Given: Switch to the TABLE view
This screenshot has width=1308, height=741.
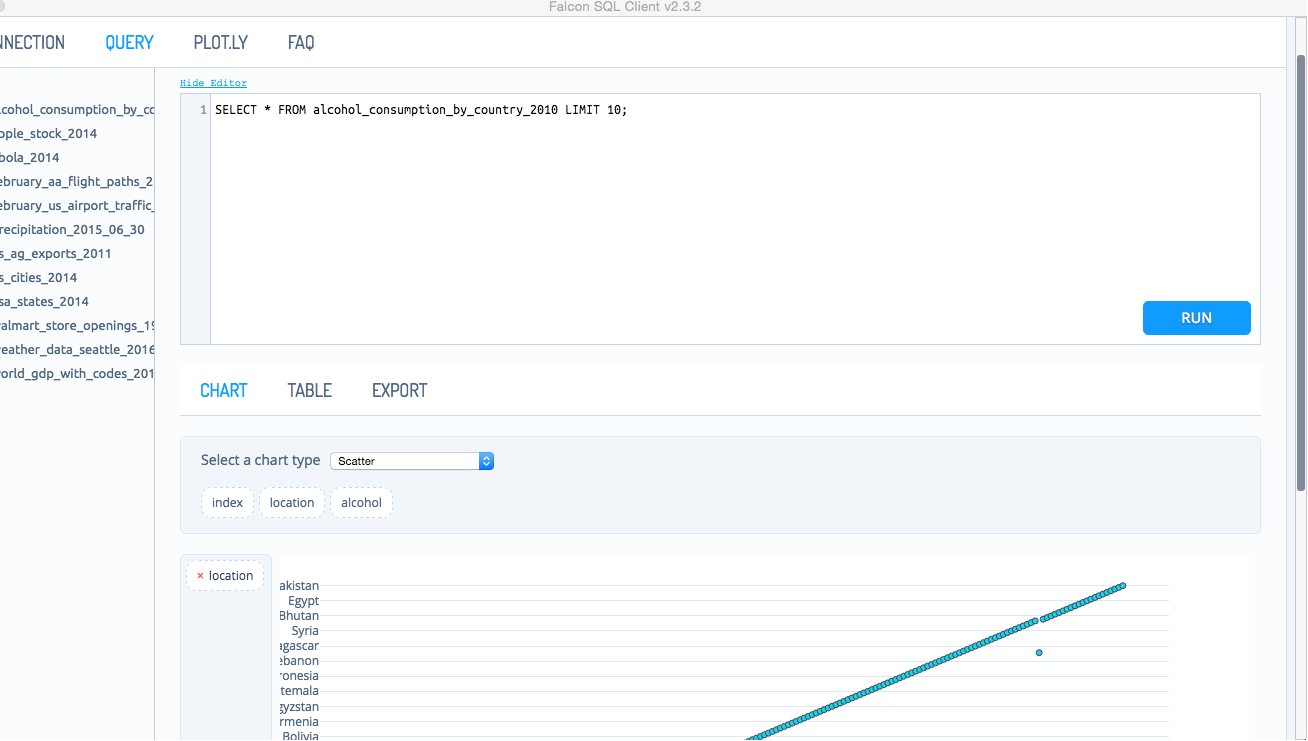Looking at the screenshot, I should click(309, 390).
